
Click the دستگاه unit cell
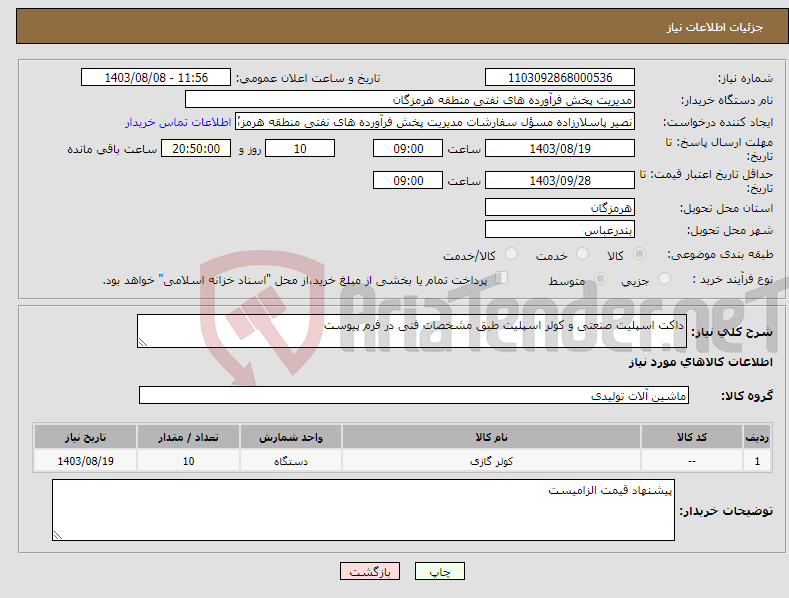290,461
